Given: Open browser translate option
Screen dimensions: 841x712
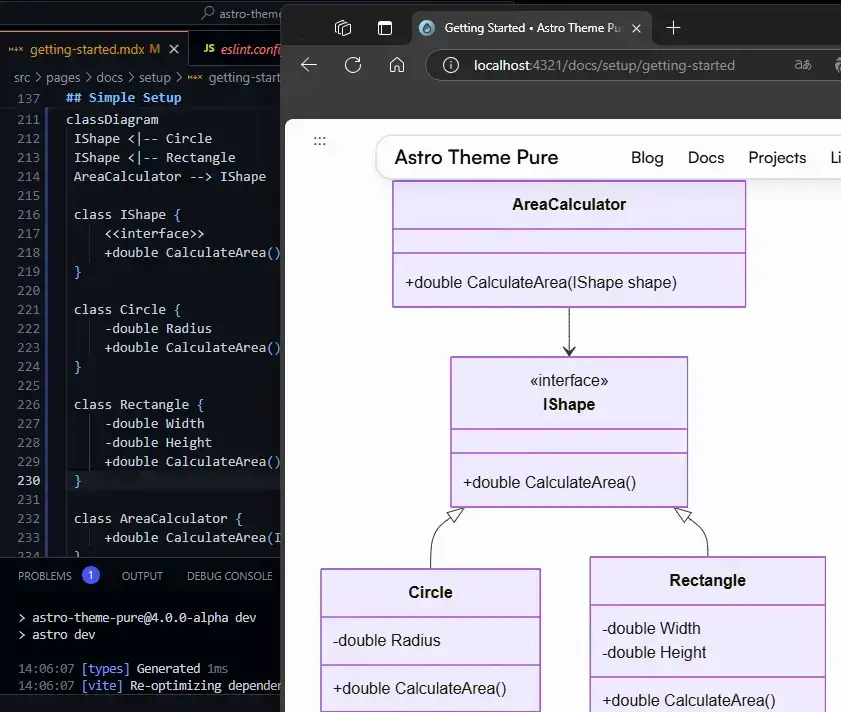Looking at the screenshot, I should (802, 65).
